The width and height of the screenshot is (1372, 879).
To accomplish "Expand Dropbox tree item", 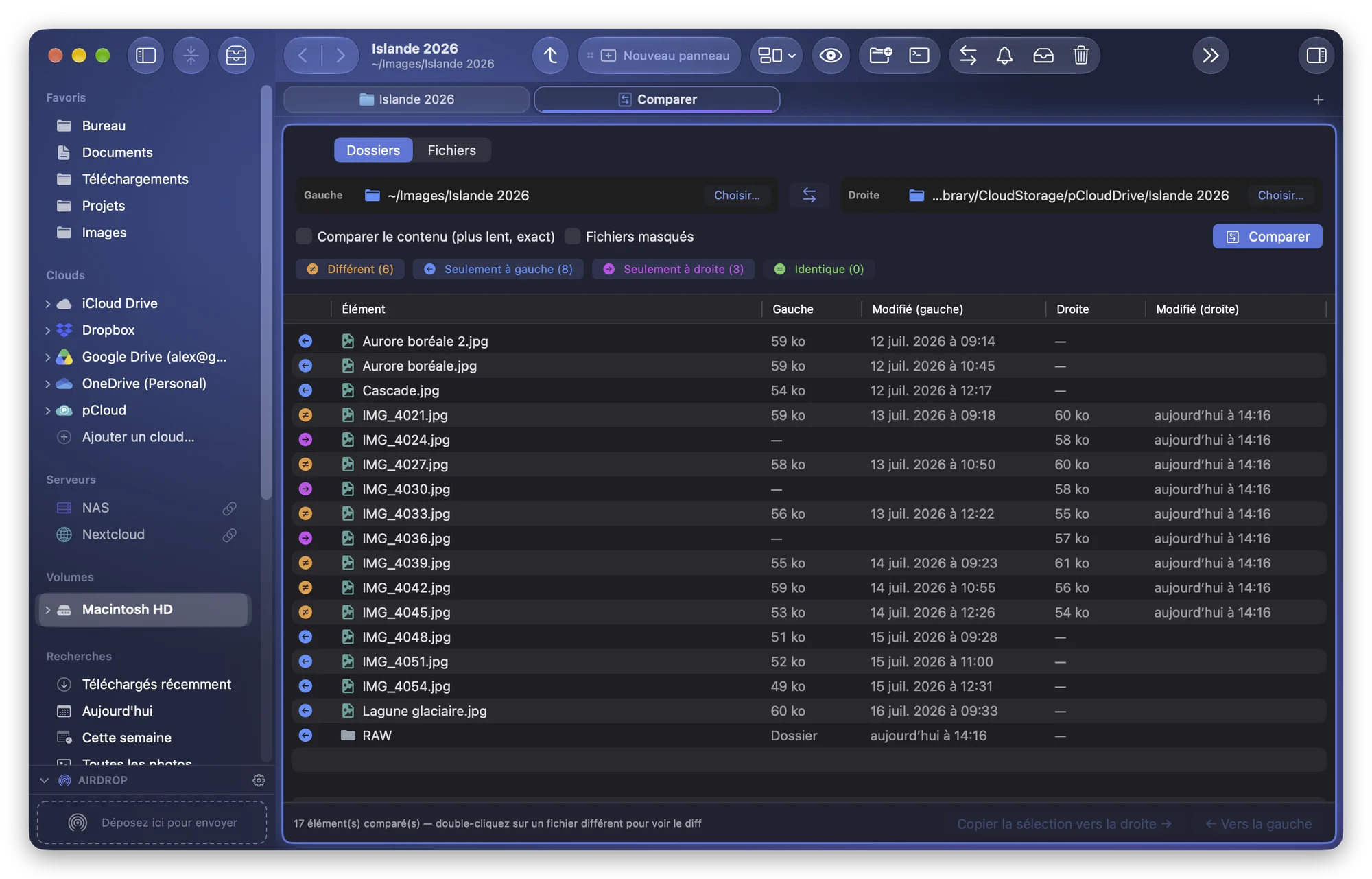I will pos(47,330).
